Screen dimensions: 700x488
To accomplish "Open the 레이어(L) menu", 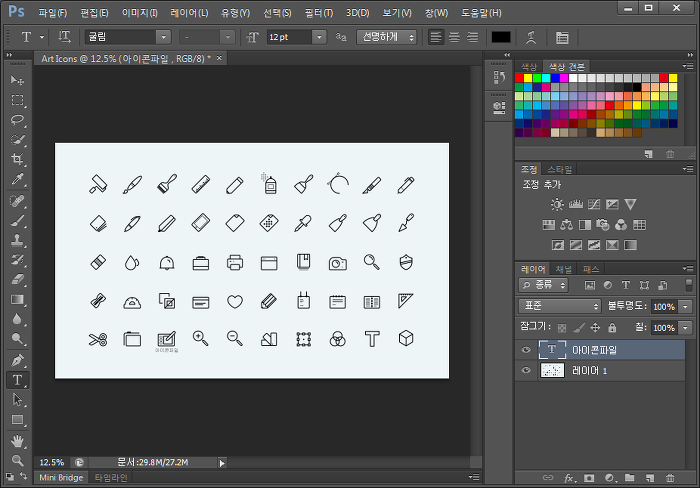I will point(189,13).
